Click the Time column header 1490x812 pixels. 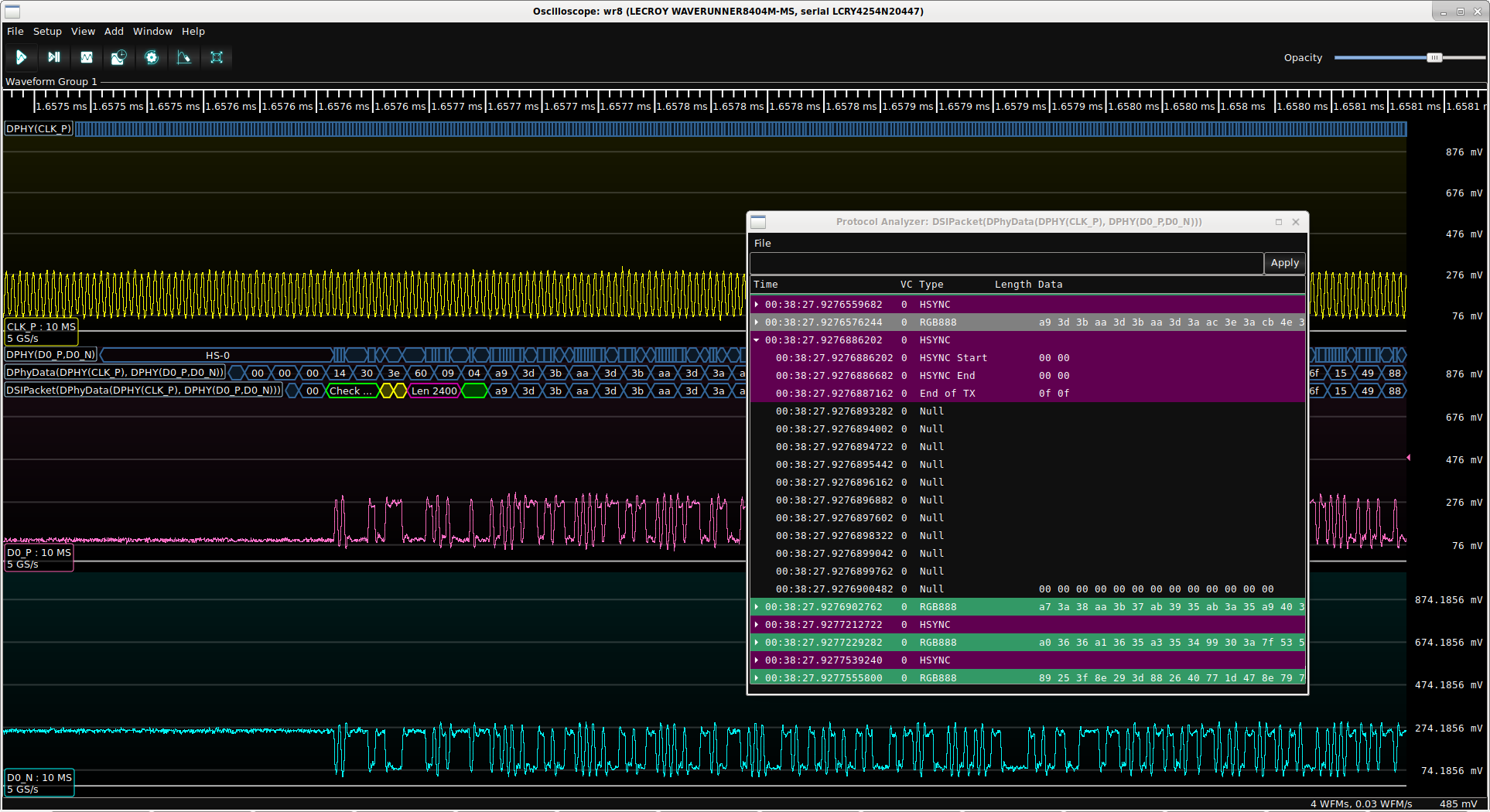(x=766, y=285)
